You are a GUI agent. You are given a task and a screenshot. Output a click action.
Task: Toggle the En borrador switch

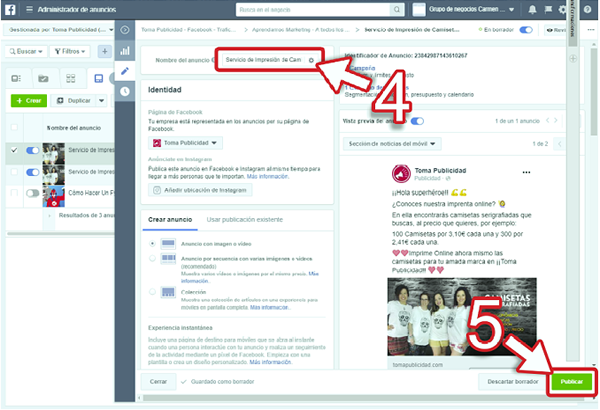click(526, 30)
